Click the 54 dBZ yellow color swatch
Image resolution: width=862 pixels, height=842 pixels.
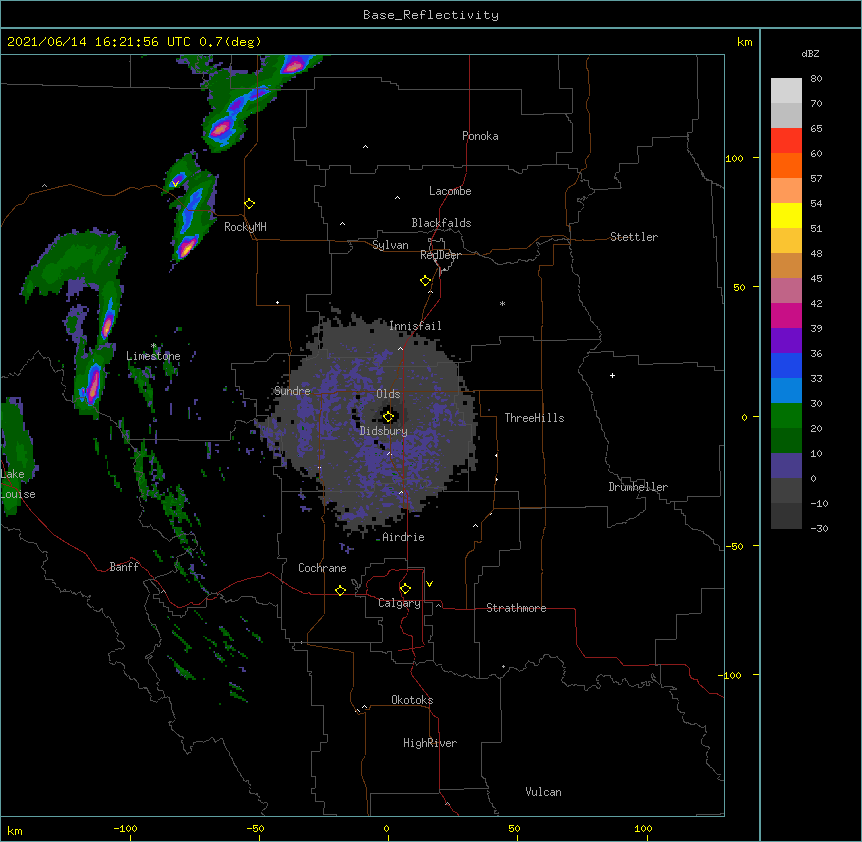[786, 215]
